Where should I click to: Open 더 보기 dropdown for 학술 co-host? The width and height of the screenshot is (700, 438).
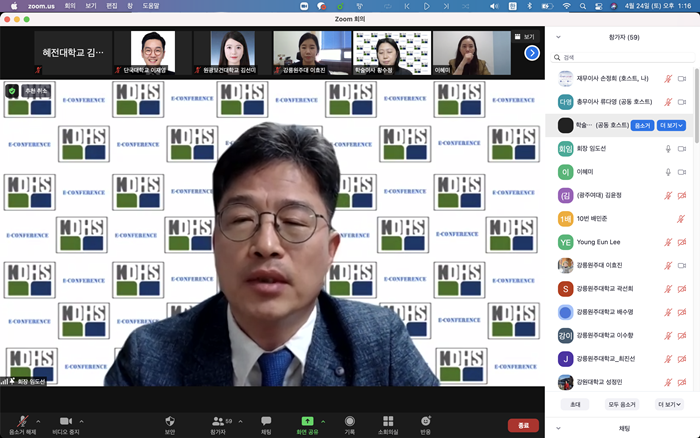click(x=671, y=125)
